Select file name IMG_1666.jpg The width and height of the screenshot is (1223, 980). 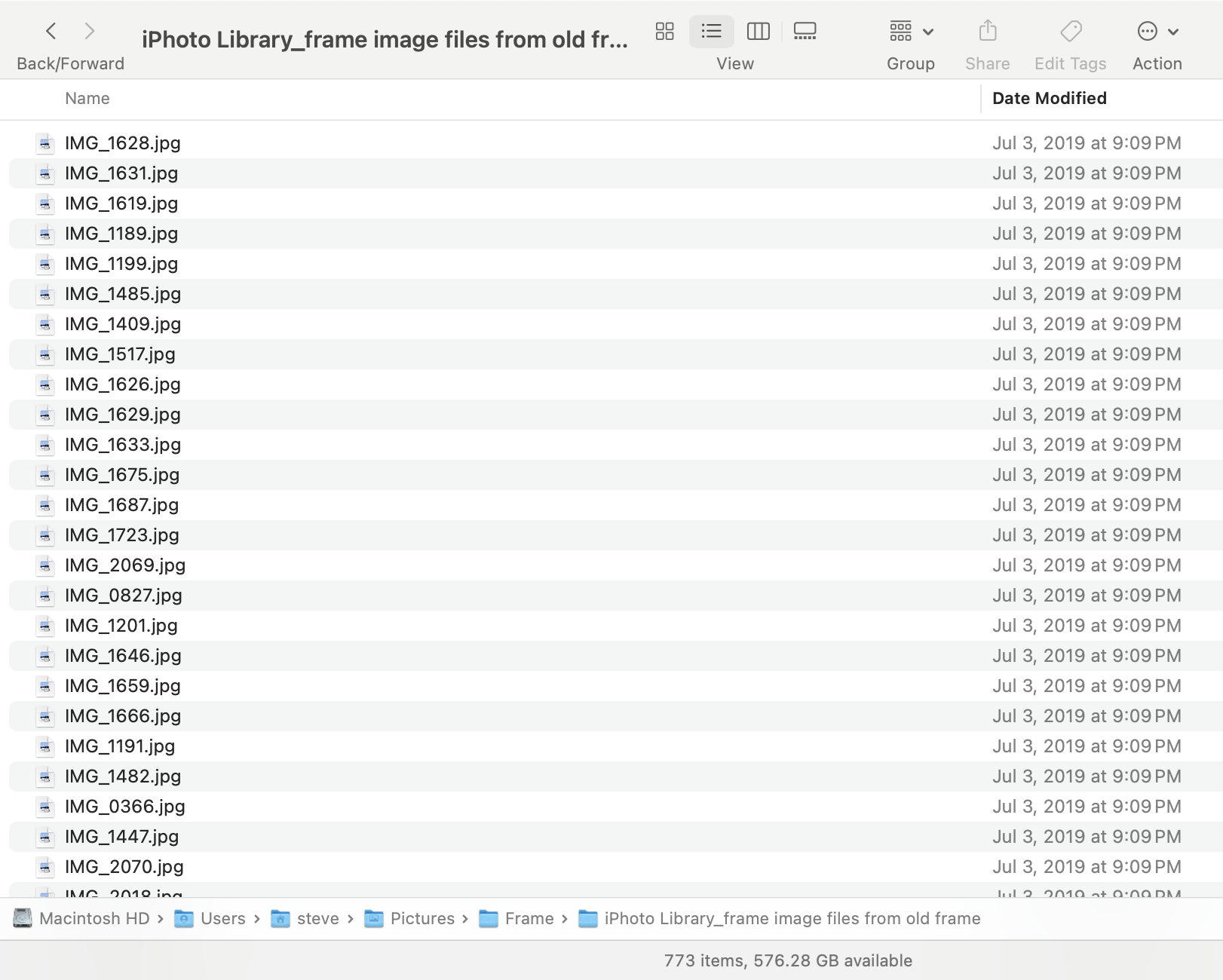click(123, 716)
